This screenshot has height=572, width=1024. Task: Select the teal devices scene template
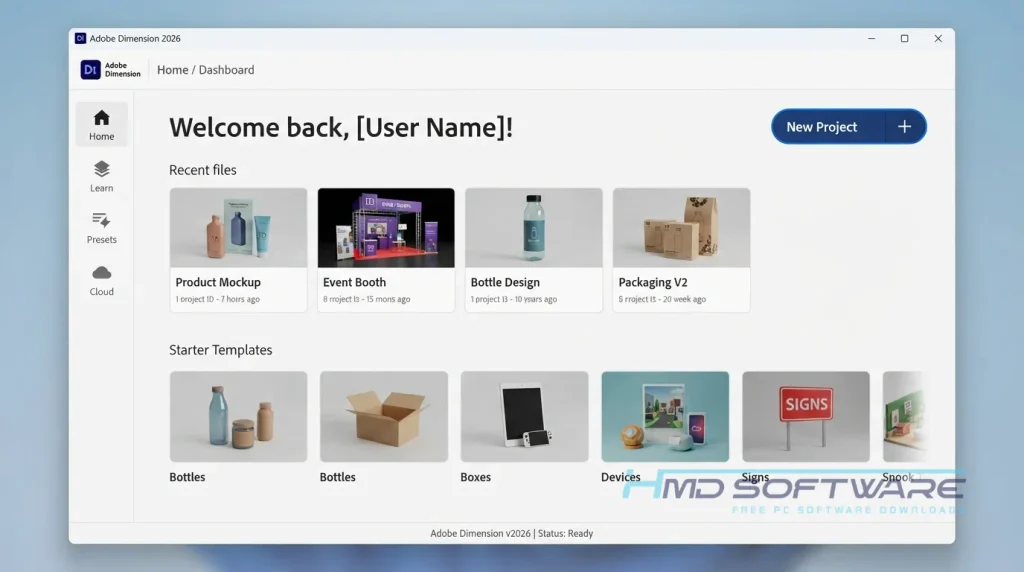coord(665,417)
